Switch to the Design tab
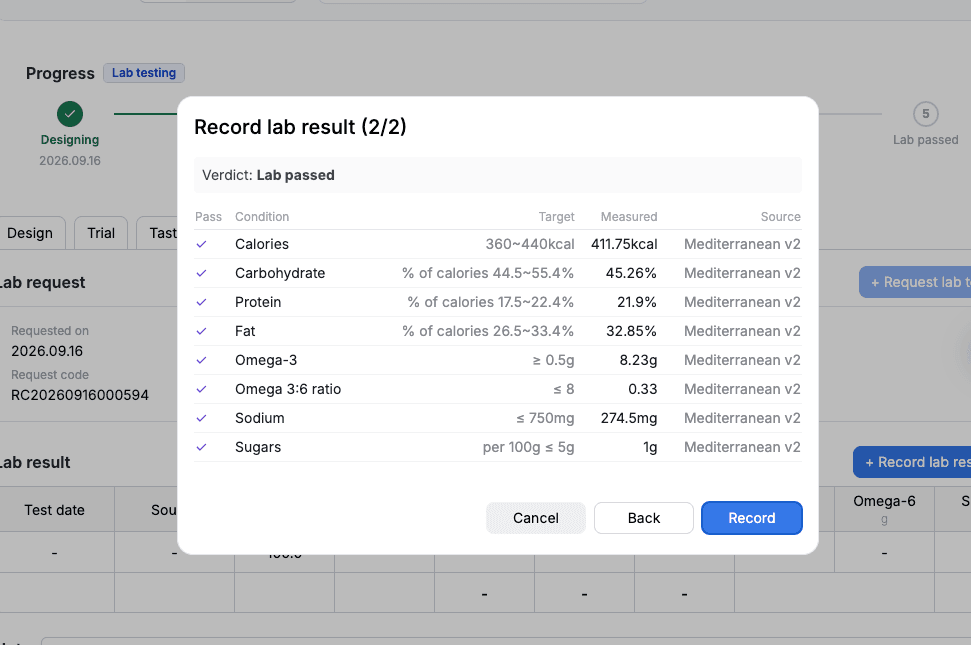 point(30,233)
